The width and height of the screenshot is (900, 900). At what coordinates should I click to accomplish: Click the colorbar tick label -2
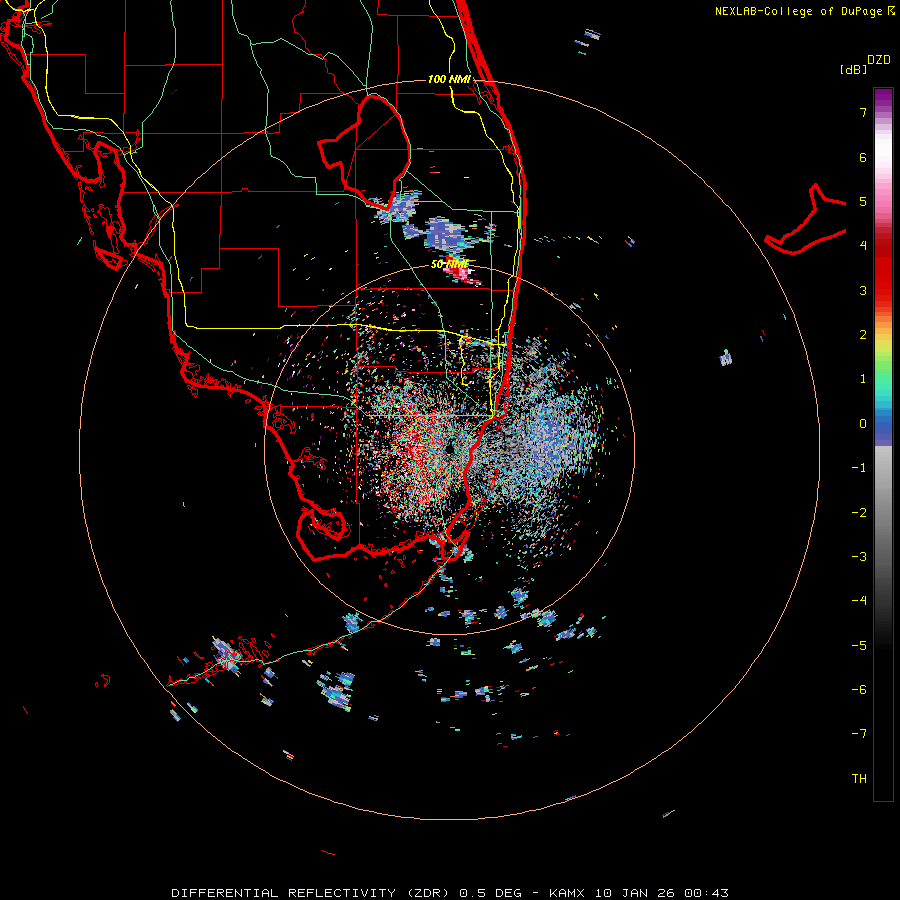[x=859, y=513]
